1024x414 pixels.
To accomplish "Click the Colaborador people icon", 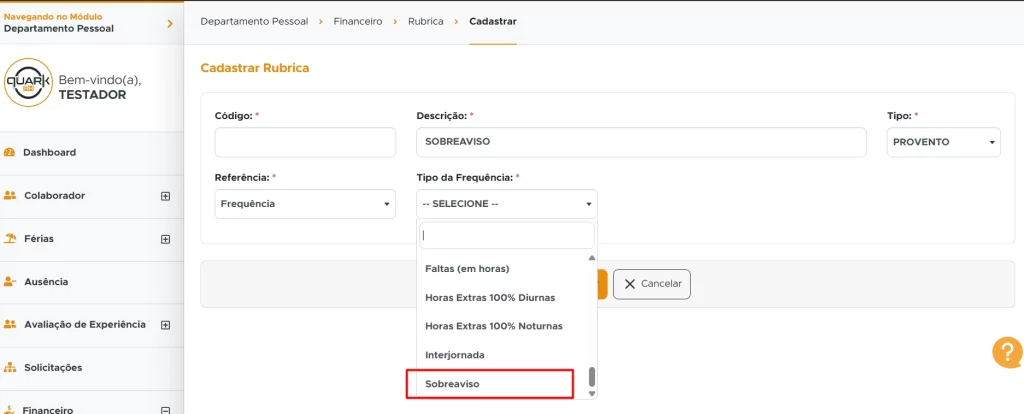I will coord(10,196).
